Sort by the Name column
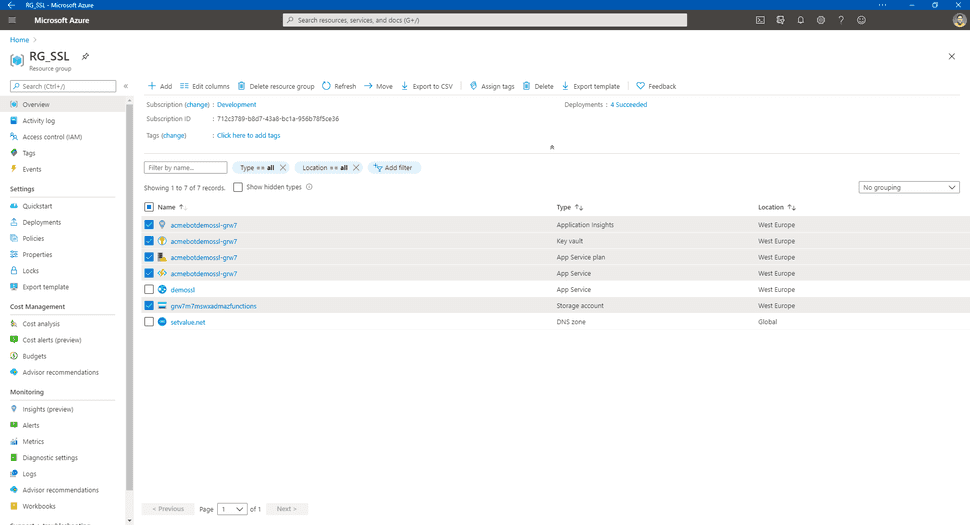The image size is (970, 525). [x=172, y=207]
